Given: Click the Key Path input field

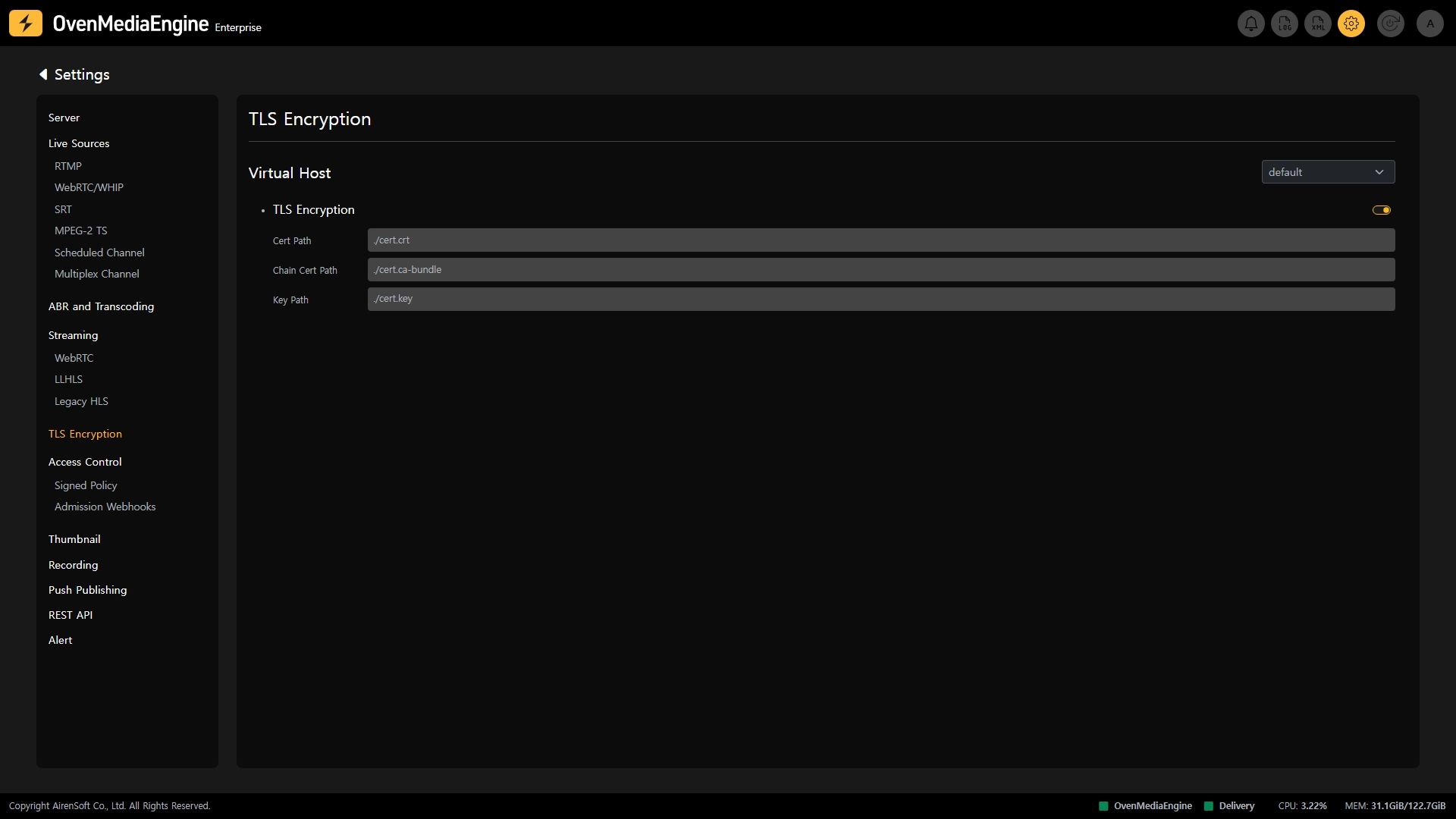Looking at the screenshot, I should tap(880, 299).
